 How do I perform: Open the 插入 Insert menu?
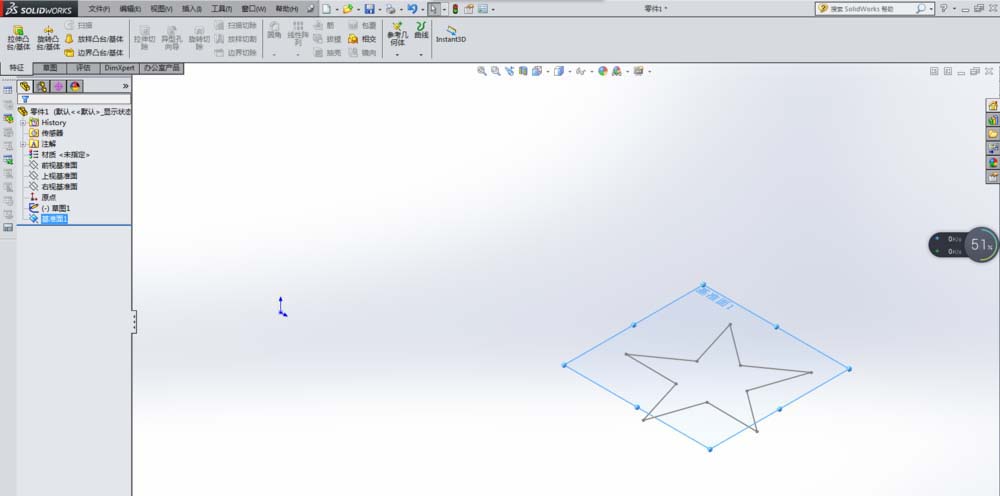coord(191,9)
